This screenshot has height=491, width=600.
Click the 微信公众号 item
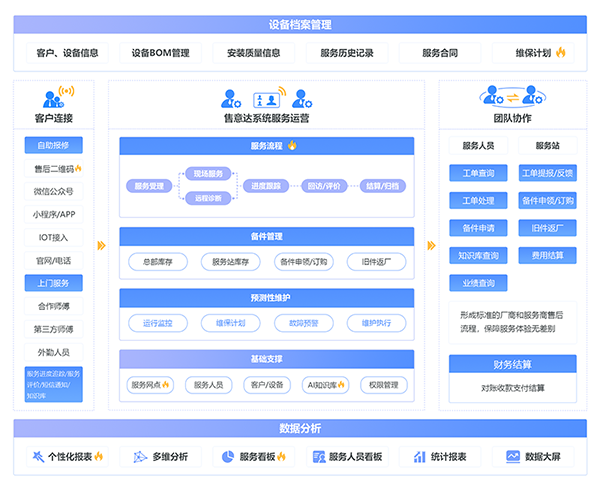[x=54, y=191]
